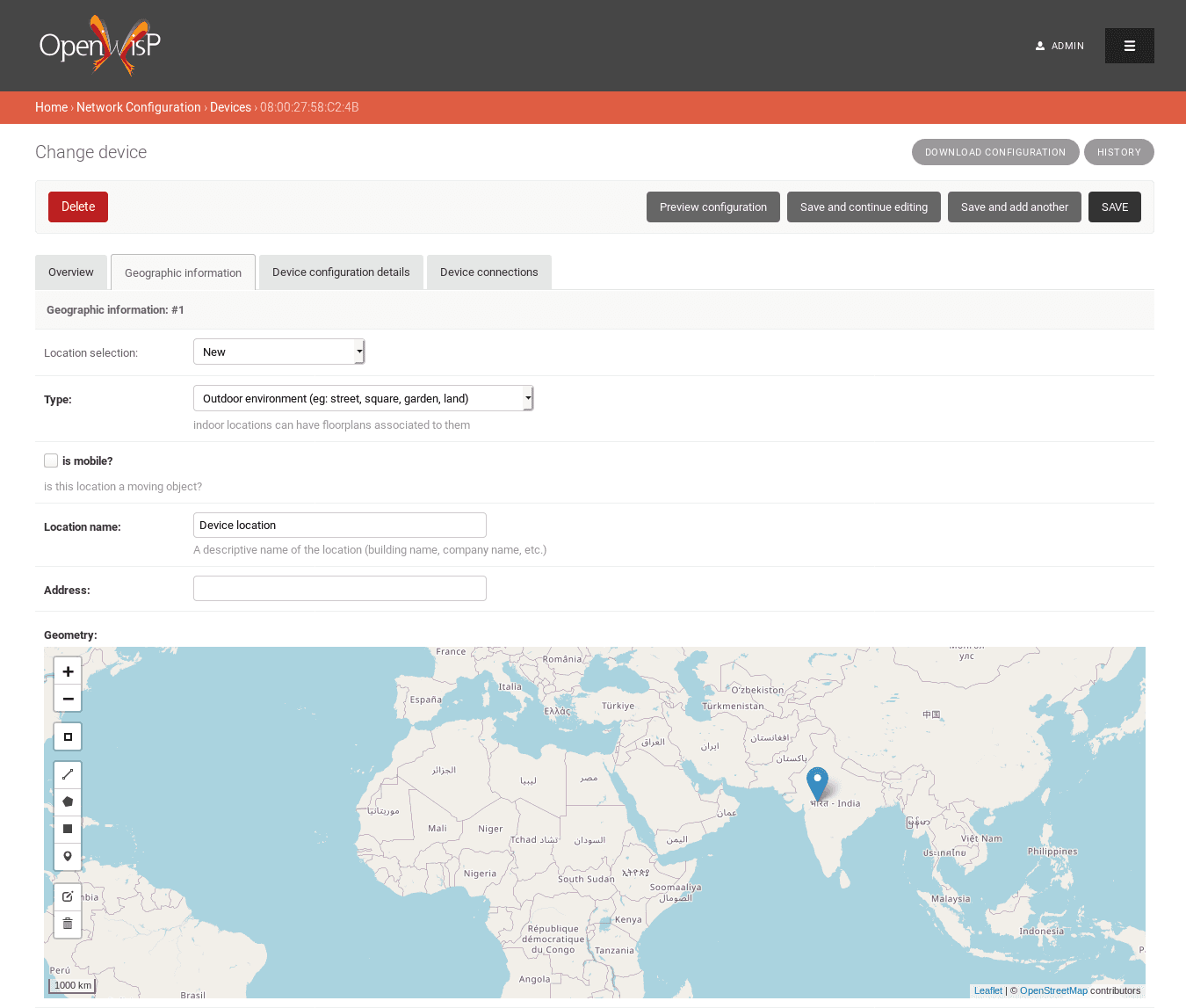
Task: Click the 'Turkmenistan' map label
Action: pos(733,706)
